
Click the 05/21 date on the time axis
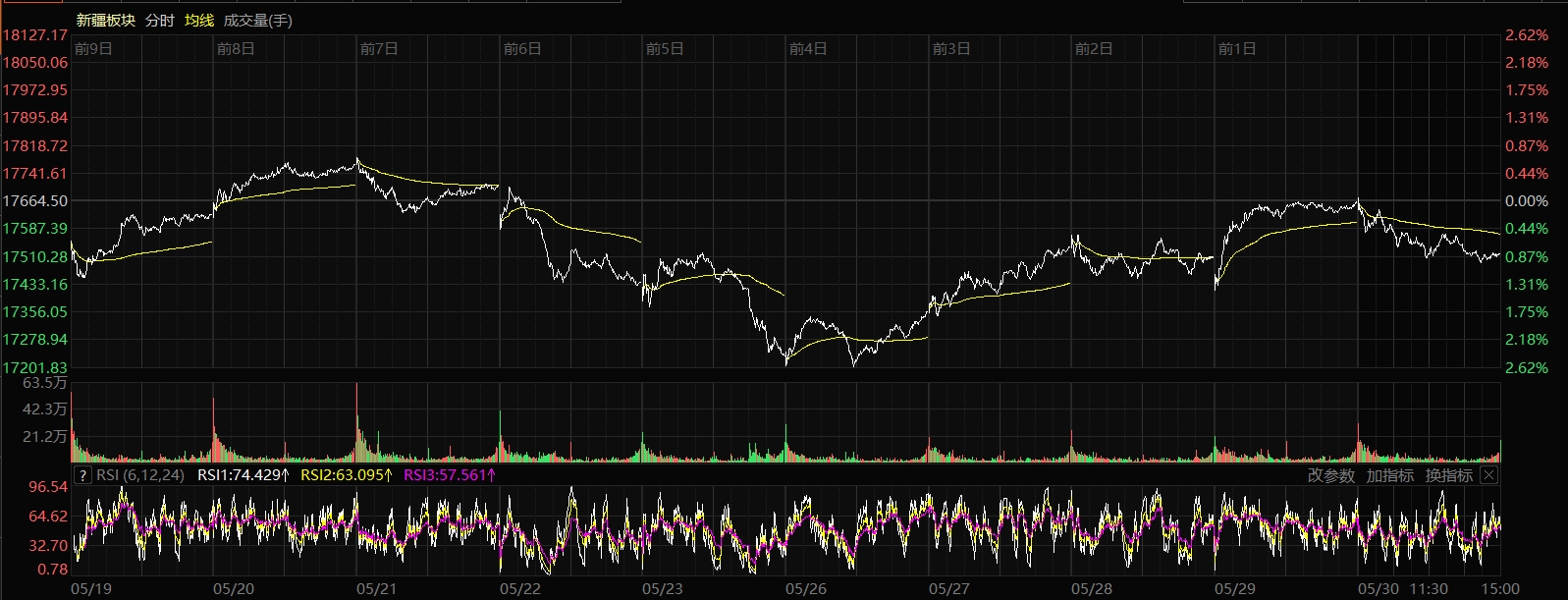pos(376,589)
